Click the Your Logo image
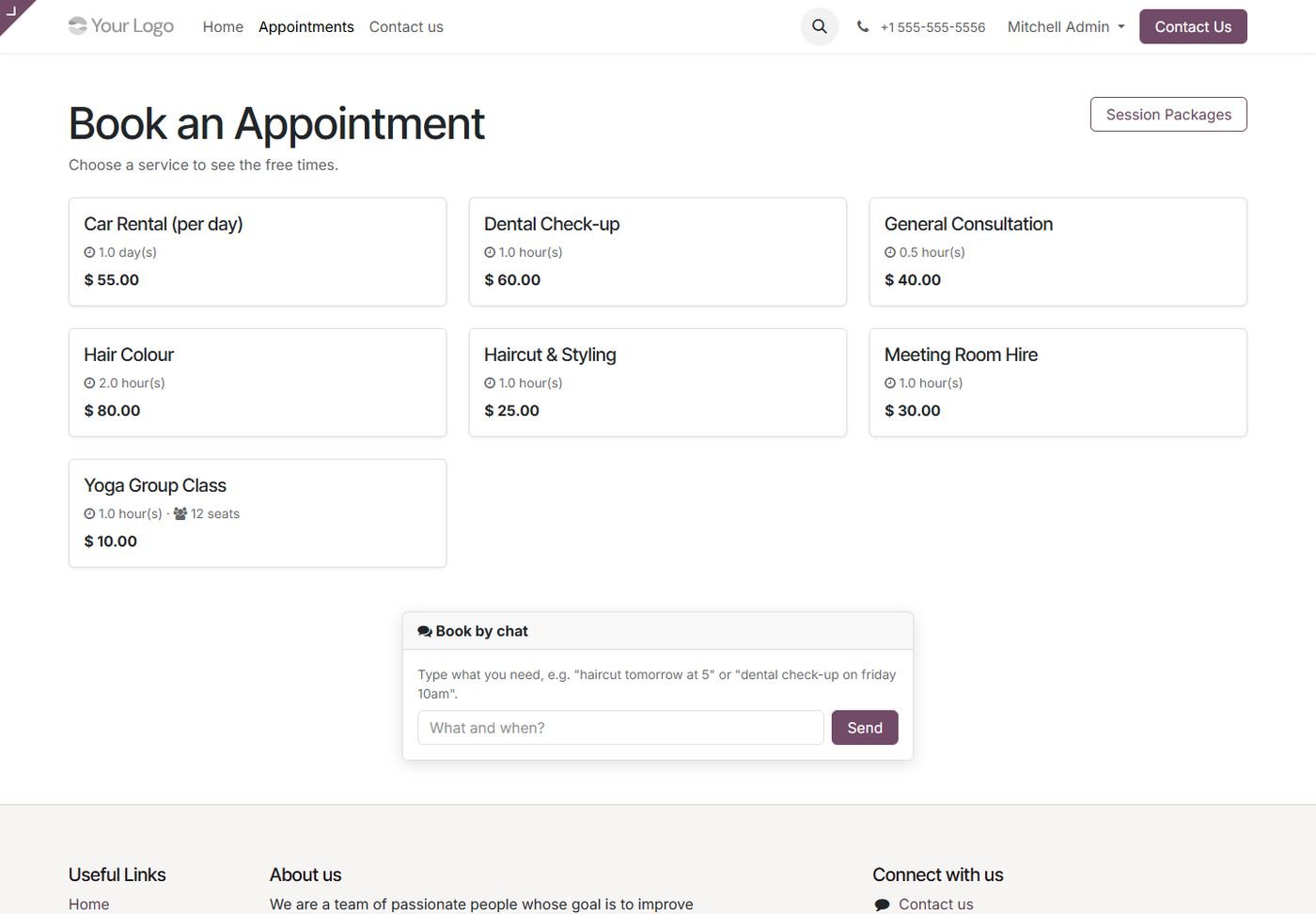 click(121, 26)
